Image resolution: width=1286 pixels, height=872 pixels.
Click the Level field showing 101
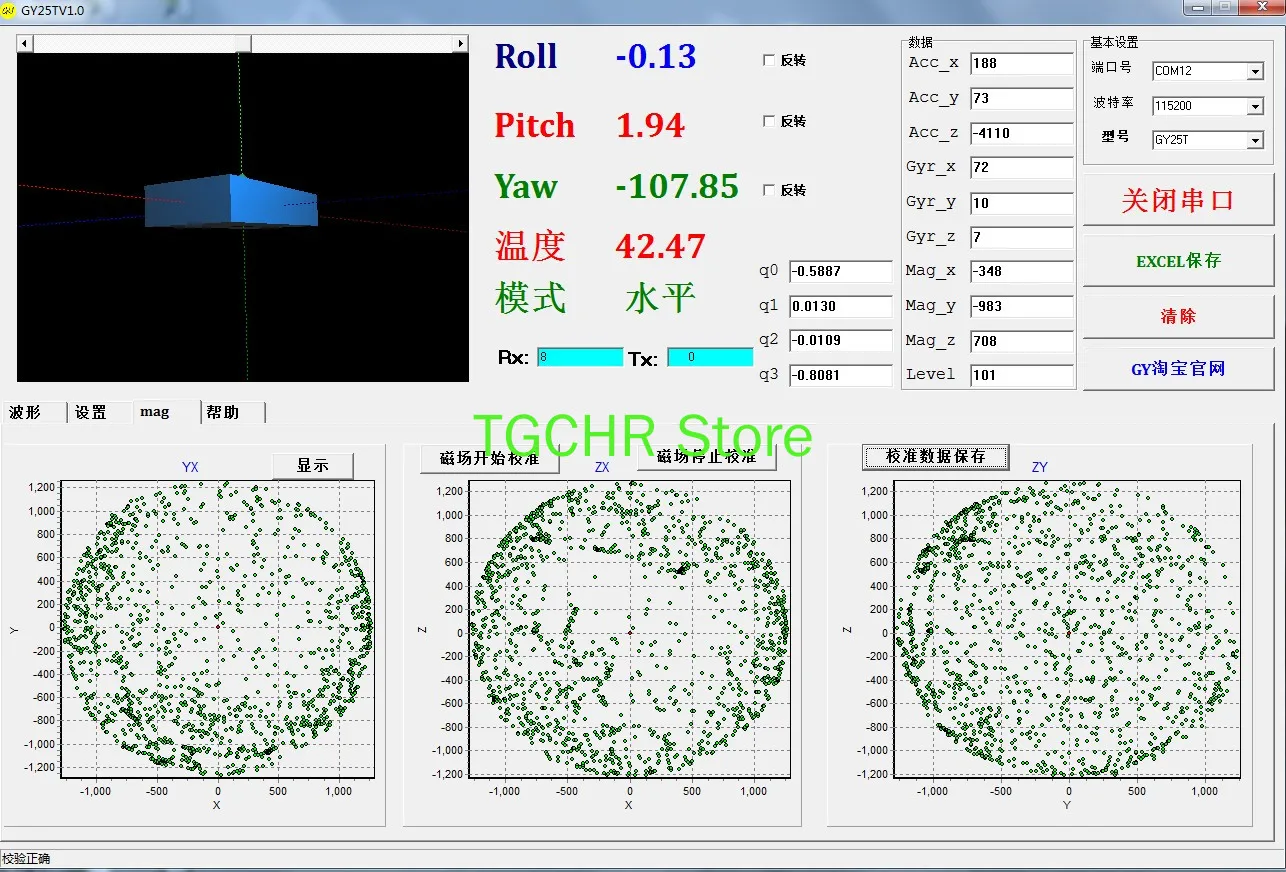1021,375
